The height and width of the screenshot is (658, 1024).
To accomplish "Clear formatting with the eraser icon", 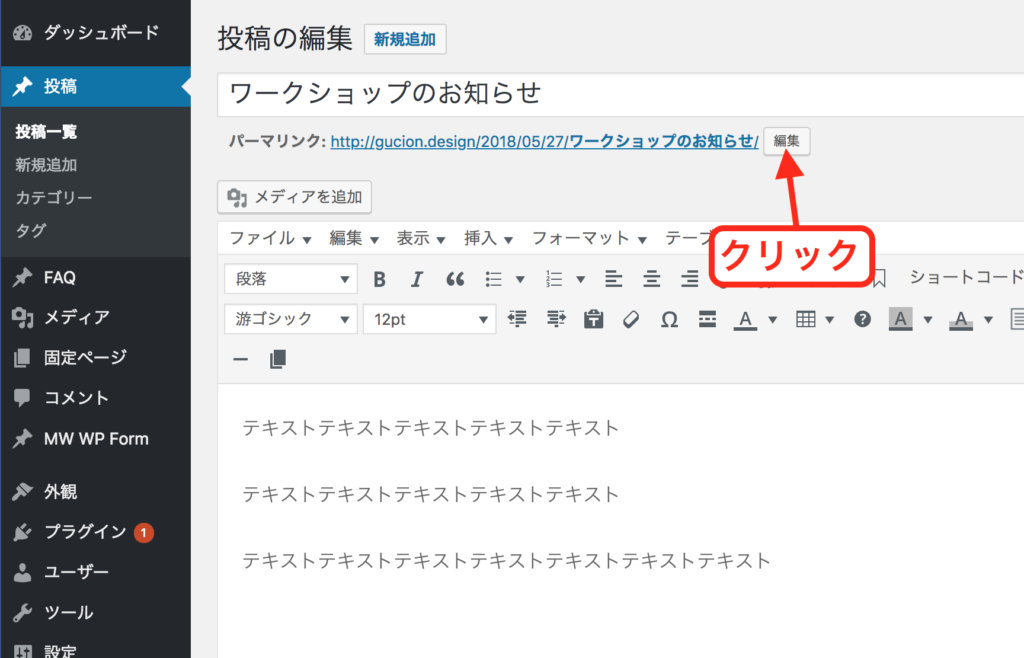I will pyautogui.click(x=630, y=319).
